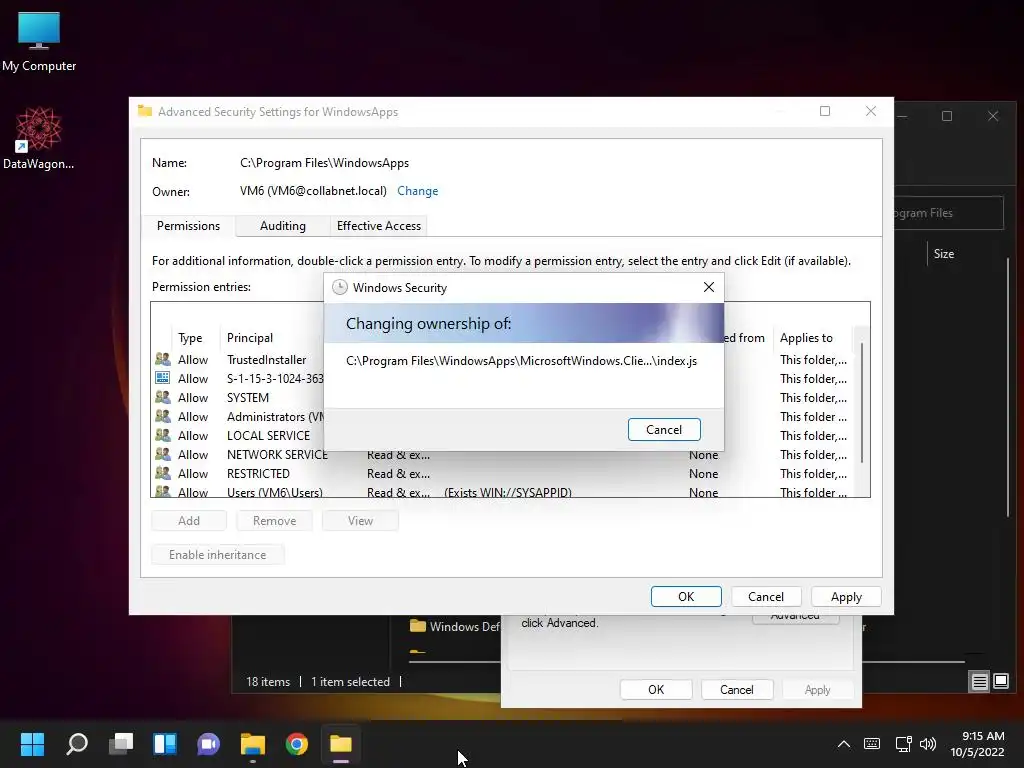
Task: Open Widgets from the taskbar
Action: click(x=165, y=744)
